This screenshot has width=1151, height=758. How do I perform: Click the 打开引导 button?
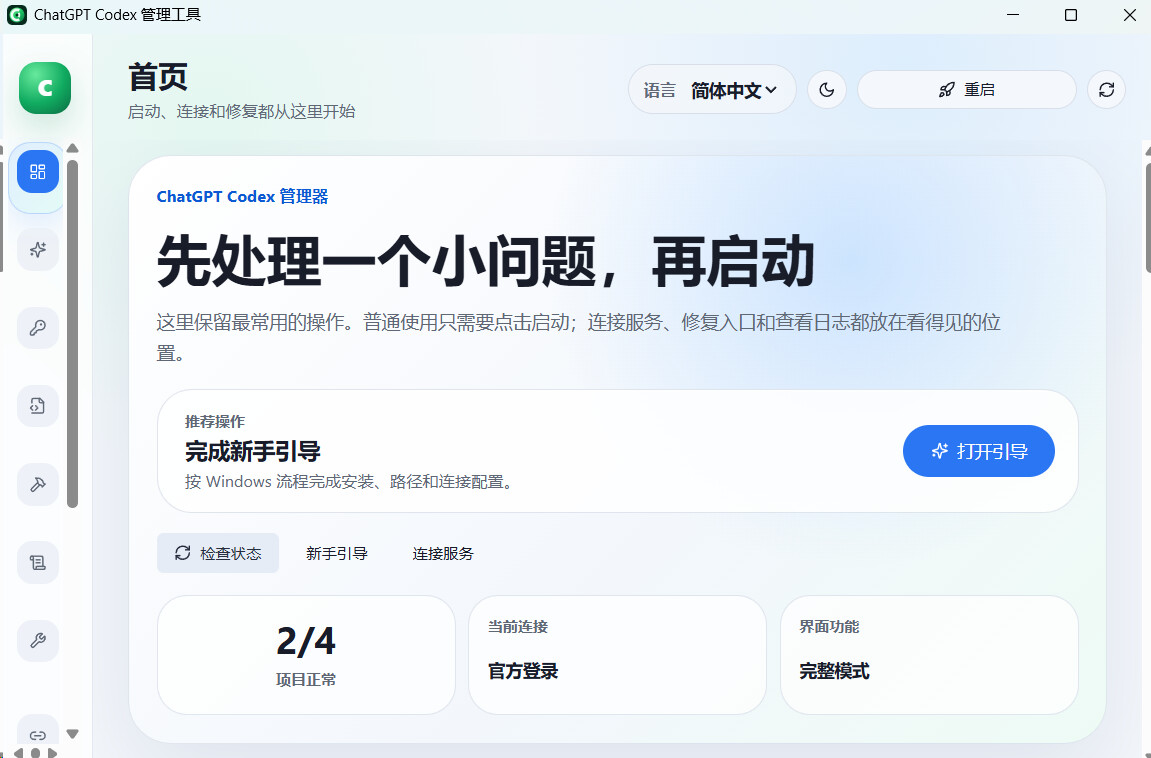[978, 451]
